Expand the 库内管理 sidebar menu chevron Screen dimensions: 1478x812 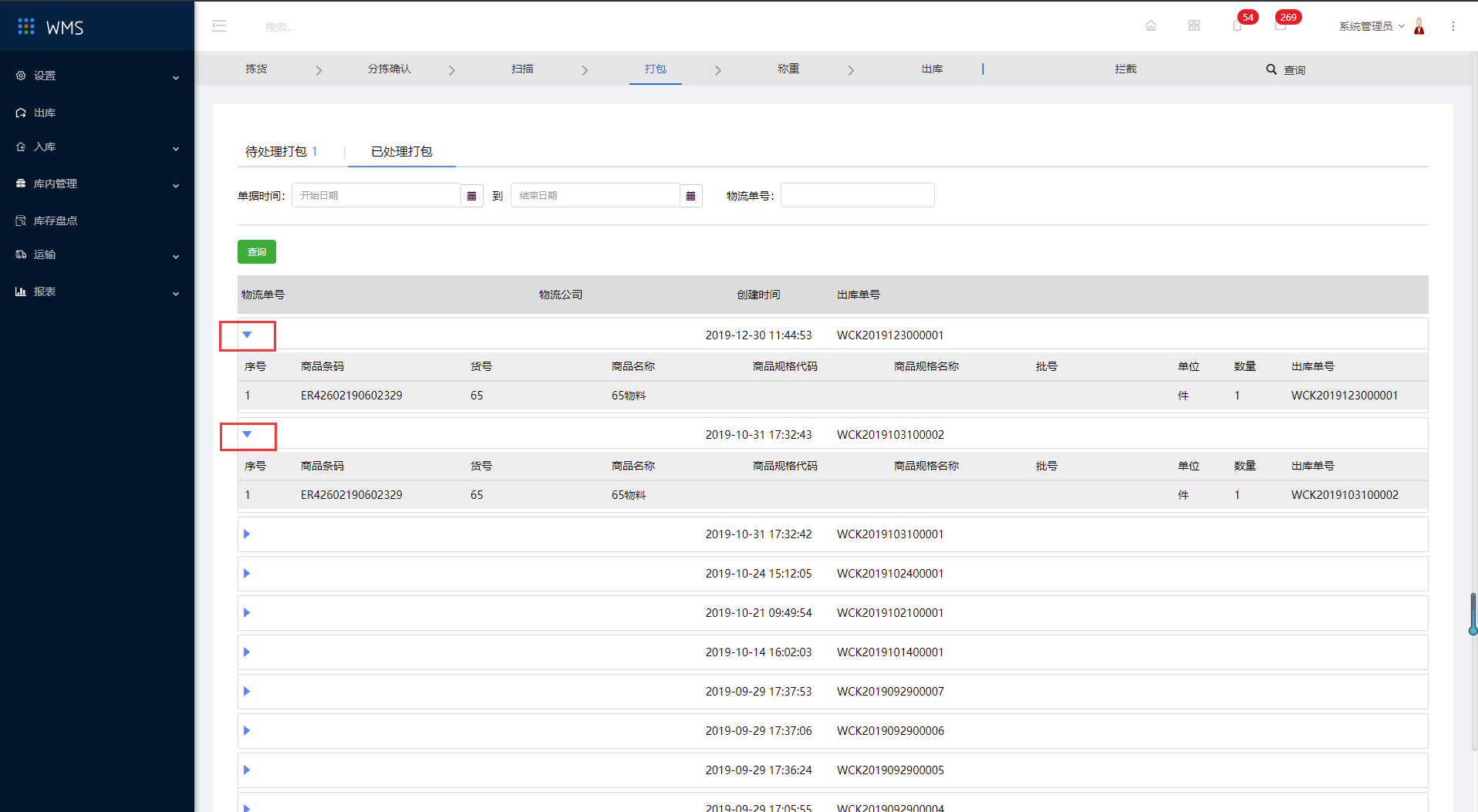pyautogui.click(x=176, y=185)
